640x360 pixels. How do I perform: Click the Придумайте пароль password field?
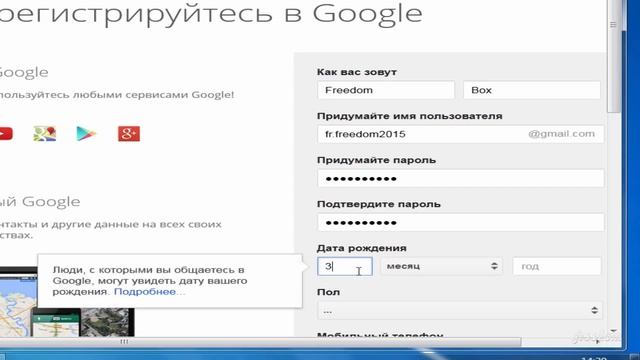(x=460, y=178)
